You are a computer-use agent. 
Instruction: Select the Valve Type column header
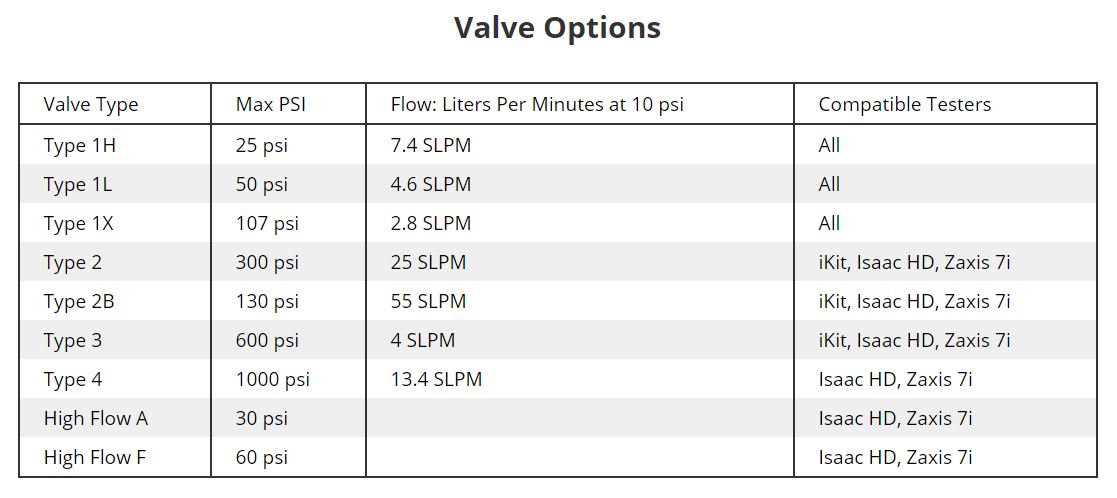90,105
